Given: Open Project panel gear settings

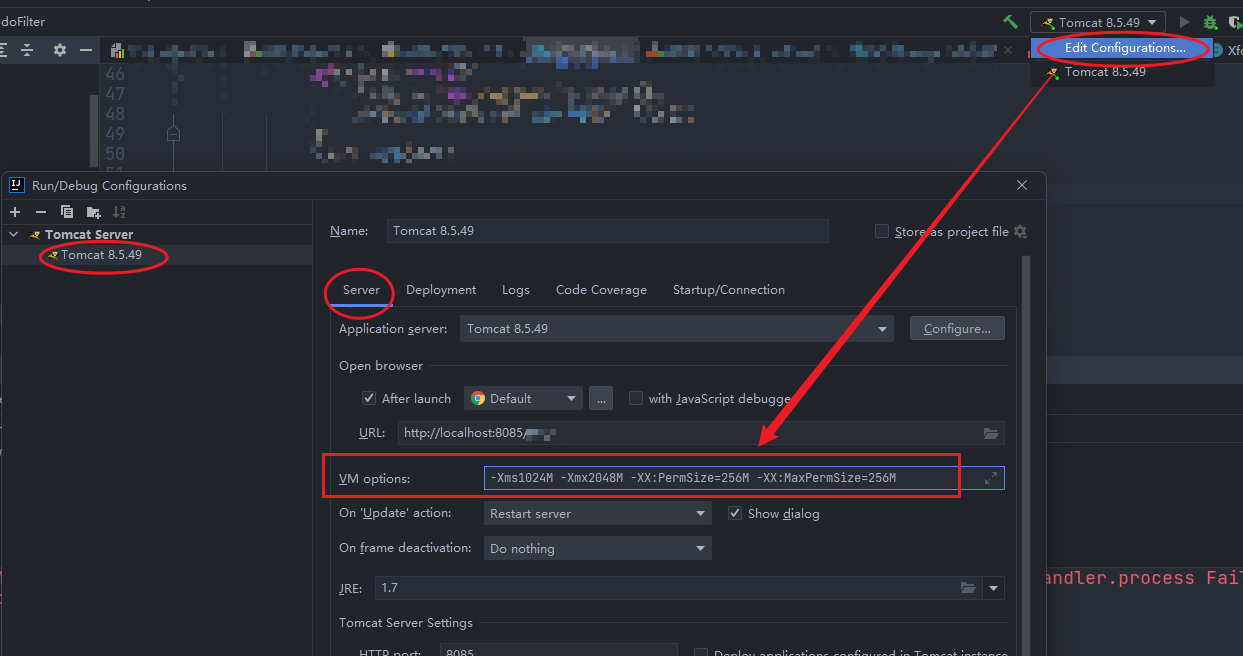Looking at the screenshot, I should point(60,50).
